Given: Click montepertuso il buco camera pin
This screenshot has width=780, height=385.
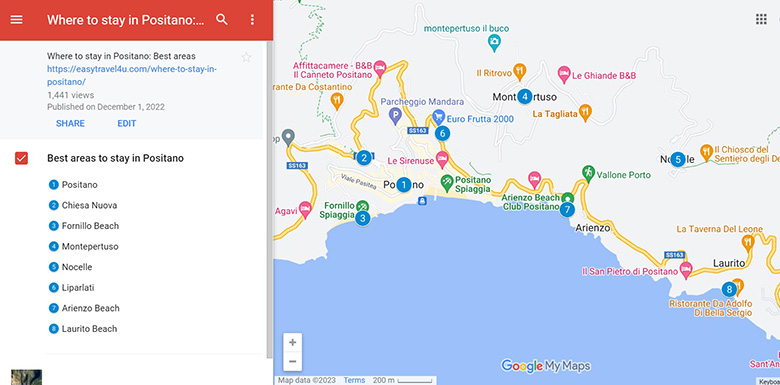Looking at the screenshot, I should (x=493, y=44).
